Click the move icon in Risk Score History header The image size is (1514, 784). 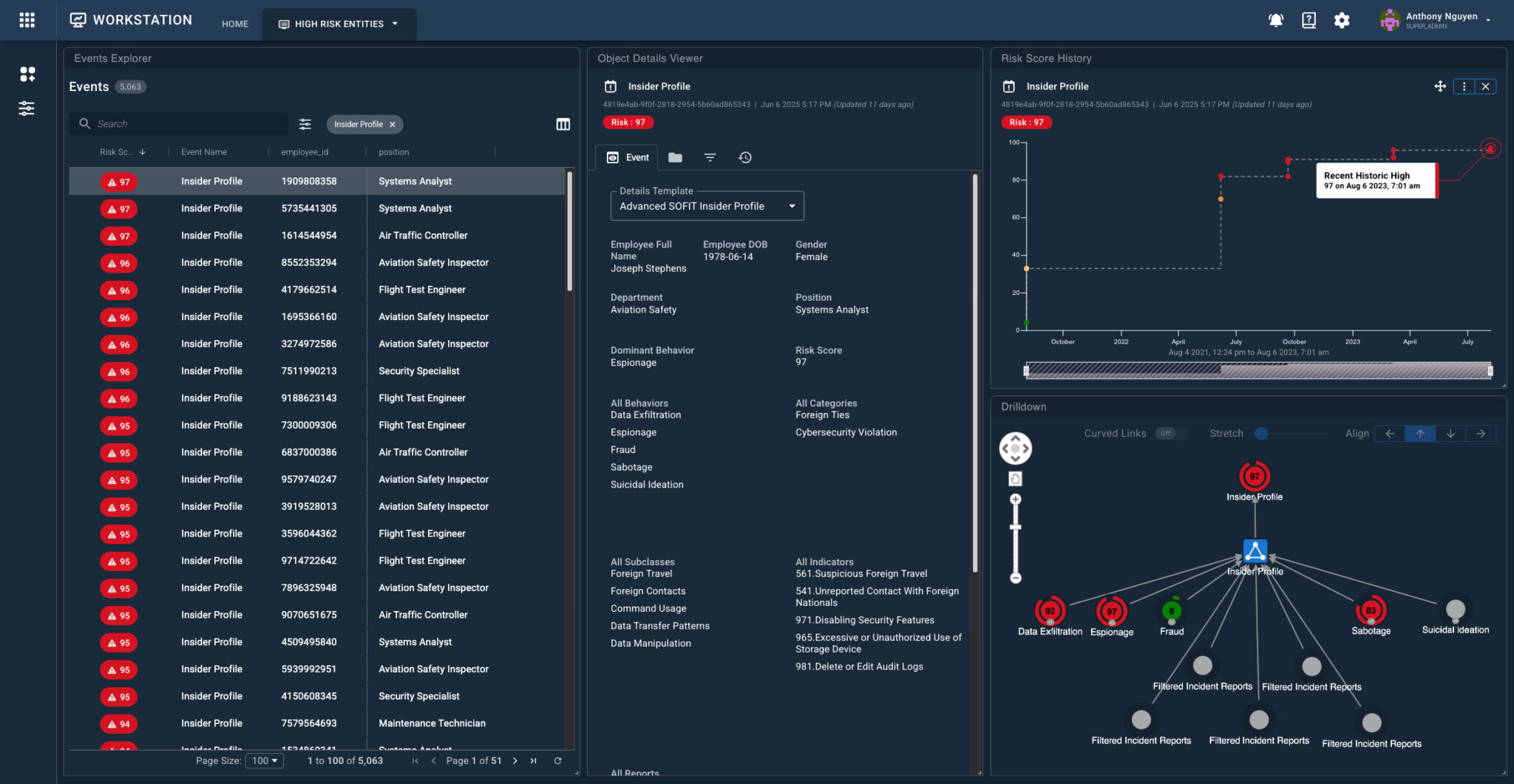coord(1441,86)
